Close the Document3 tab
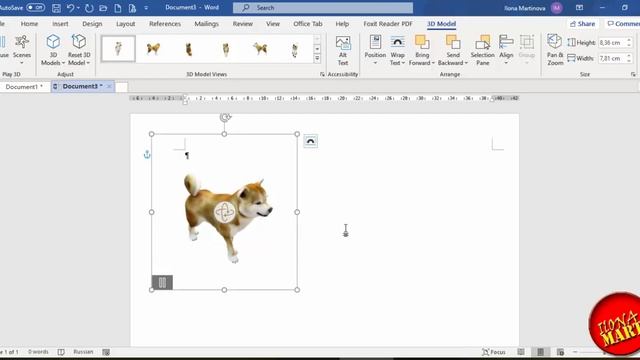The width and height of the screenshot is (640, 360). 109,87
